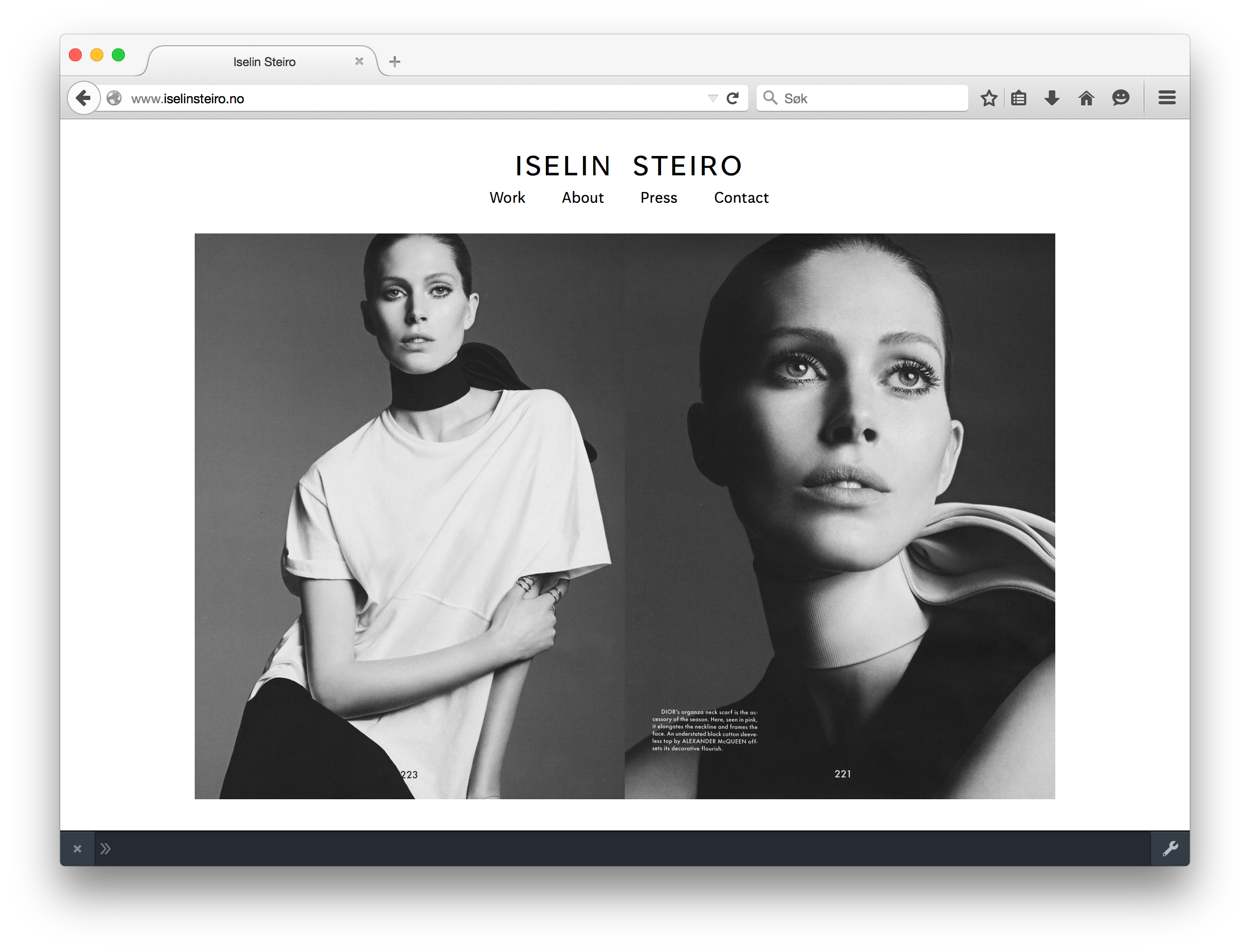Select the Iselin Steiro tab
Viewport: 1250px width, 952px height.
click(264, 62)
